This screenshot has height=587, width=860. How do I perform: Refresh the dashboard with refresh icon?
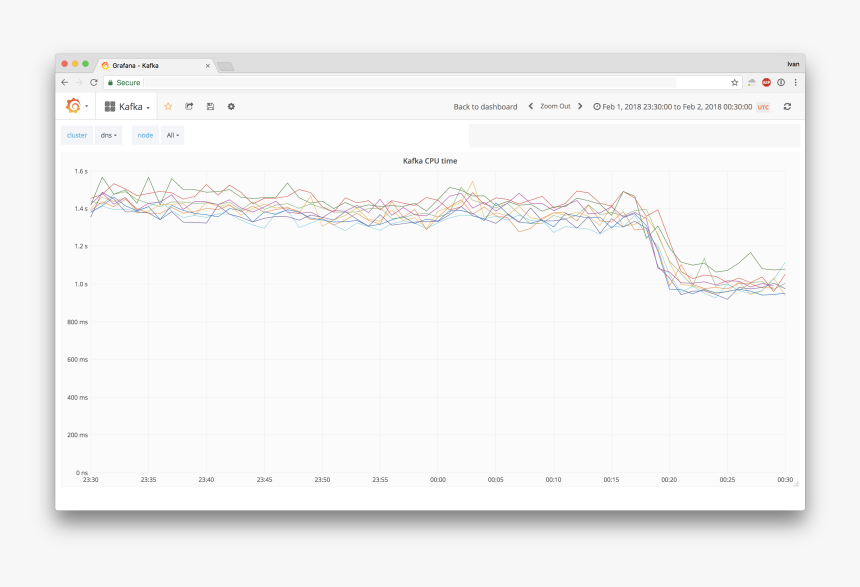[x=787, y=106]
